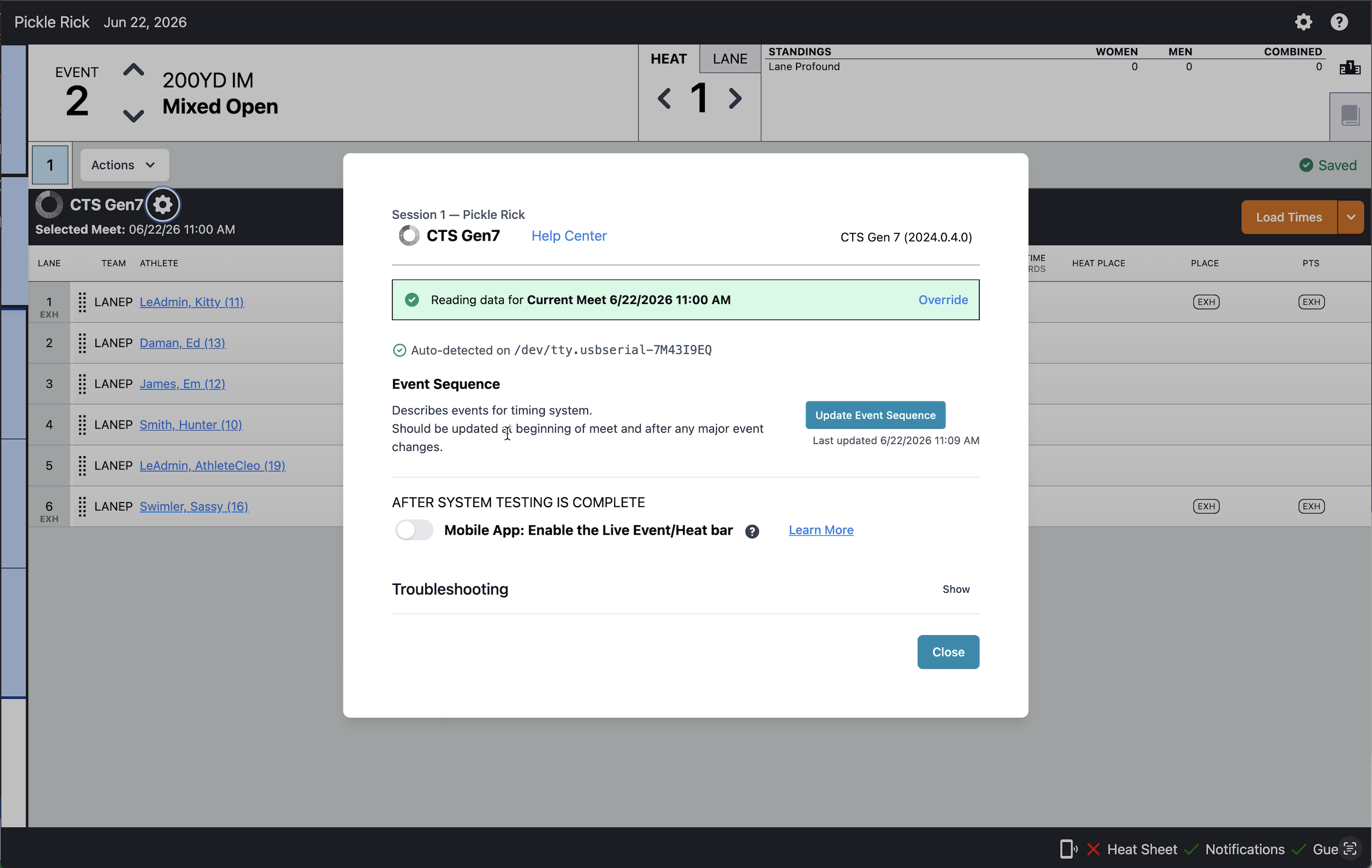
Task: Click the EXH place badge in lane 6
Action: coord(1206,506)
